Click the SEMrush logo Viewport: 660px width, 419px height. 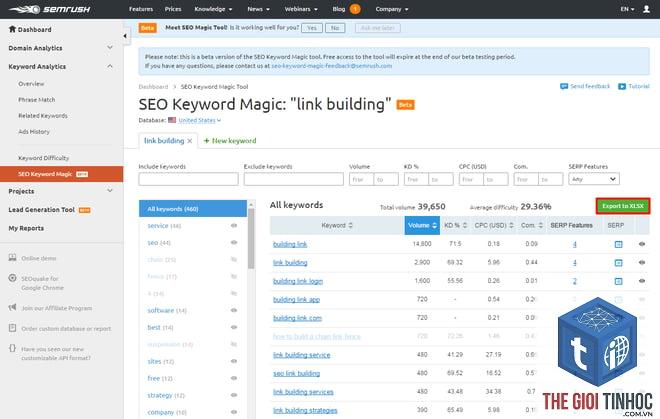pyautogui.click(x=50, y=9)
